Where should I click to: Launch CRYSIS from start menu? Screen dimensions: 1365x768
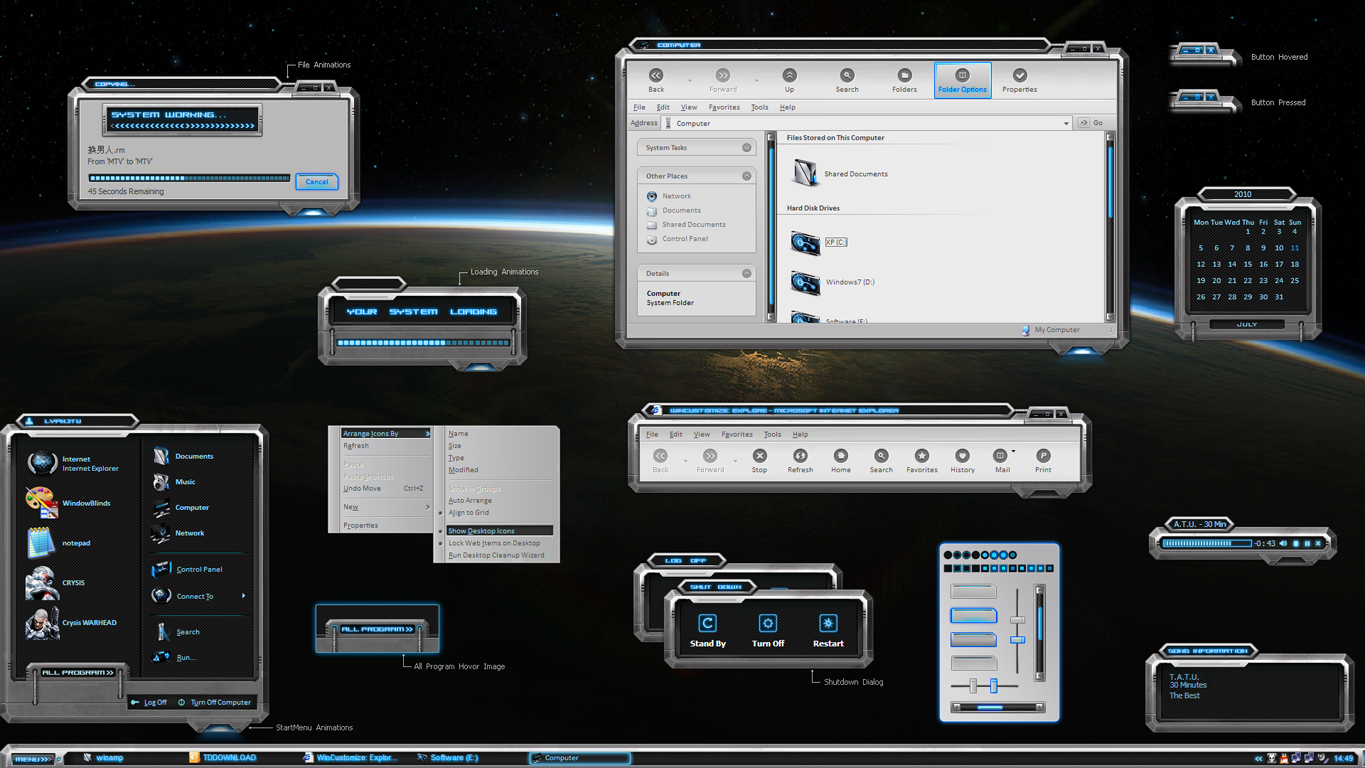point(56,583)
